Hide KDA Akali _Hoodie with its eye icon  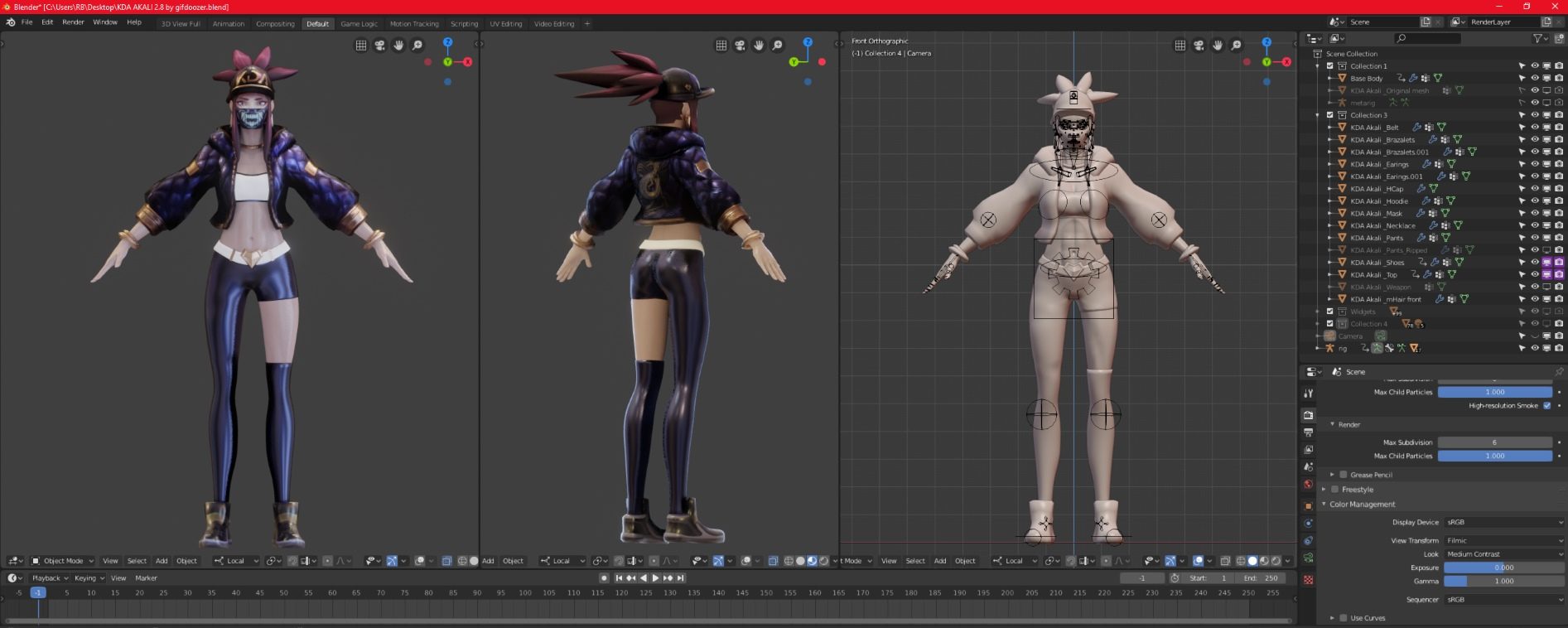tap(1535, 201)
